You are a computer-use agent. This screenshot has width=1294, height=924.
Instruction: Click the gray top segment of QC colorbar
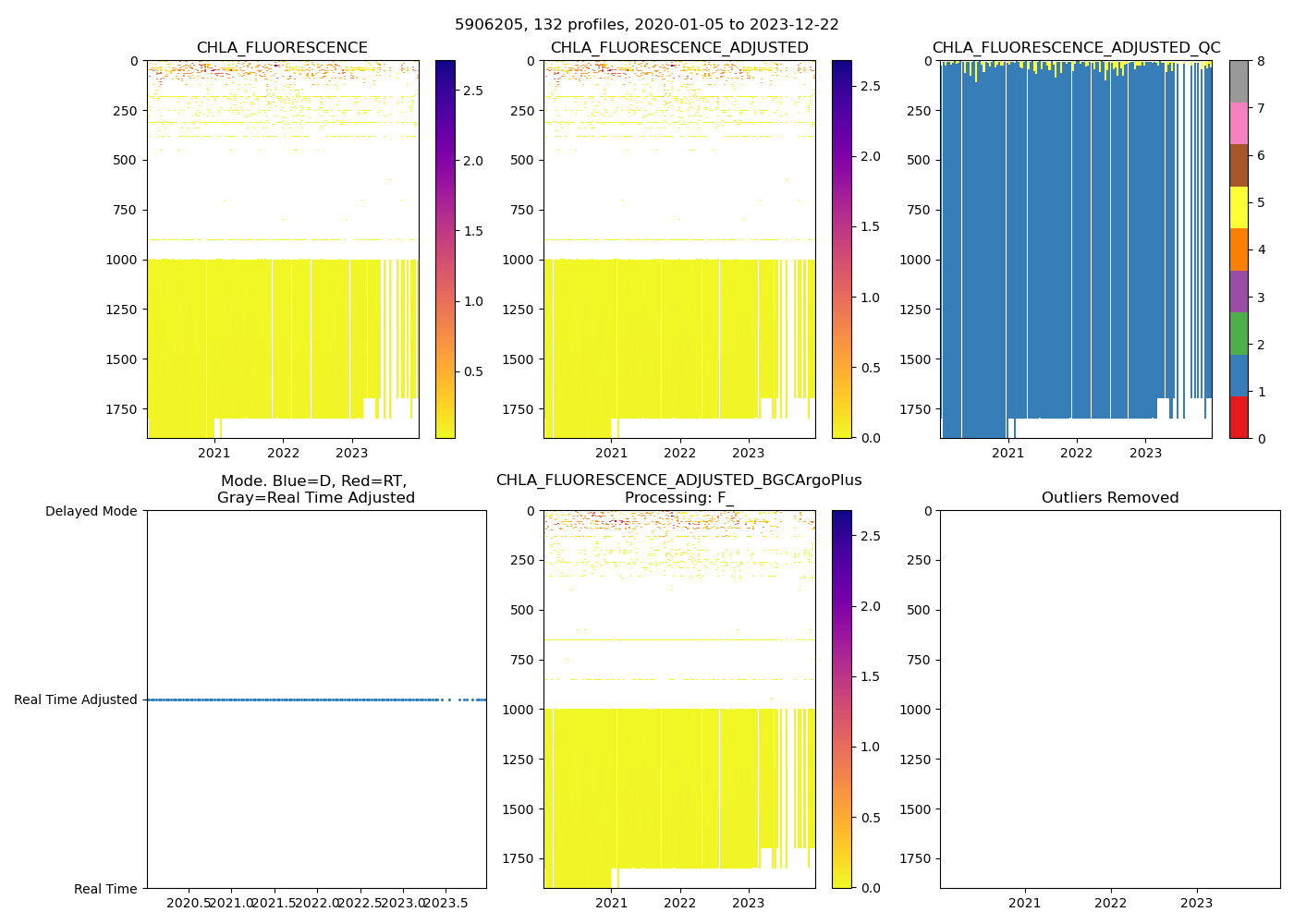1239,81
